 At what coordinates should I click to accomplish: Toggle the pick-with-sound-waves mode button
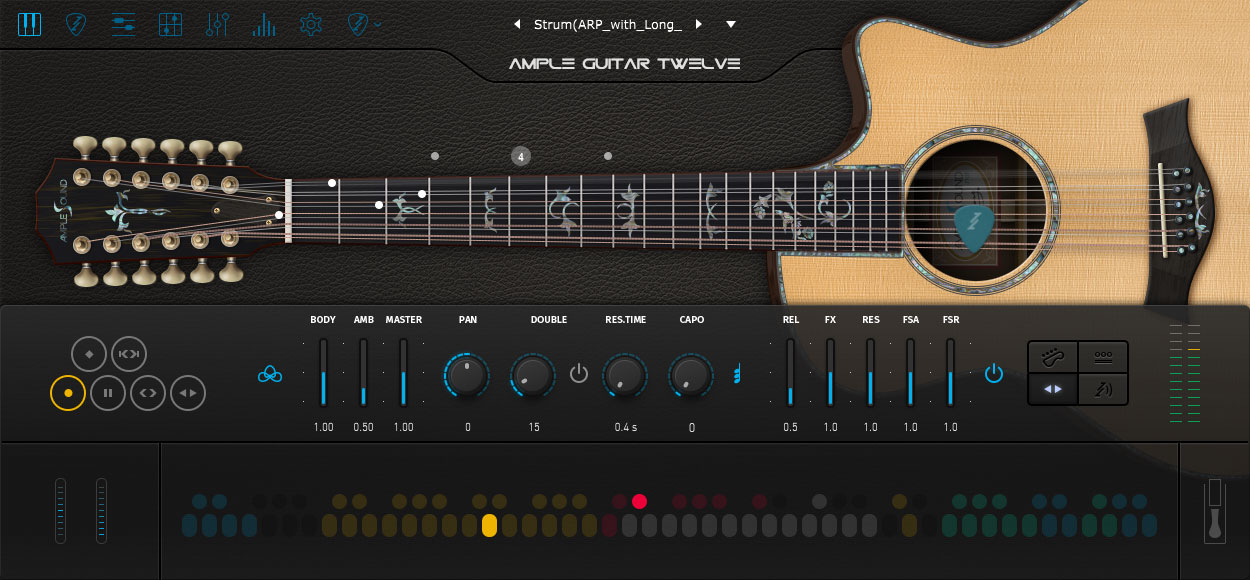(x=1103, y=389)
